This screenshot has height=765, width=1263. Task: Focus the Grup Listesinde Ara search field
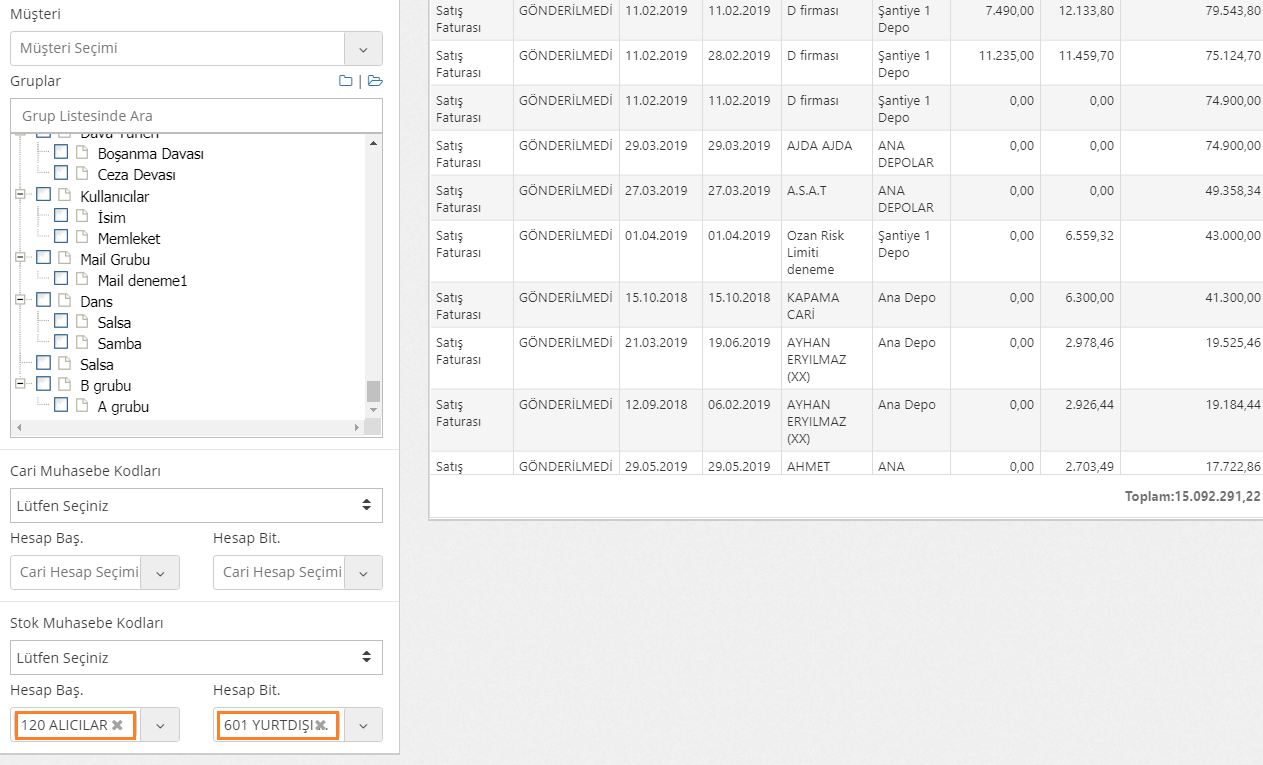point(196,115)
